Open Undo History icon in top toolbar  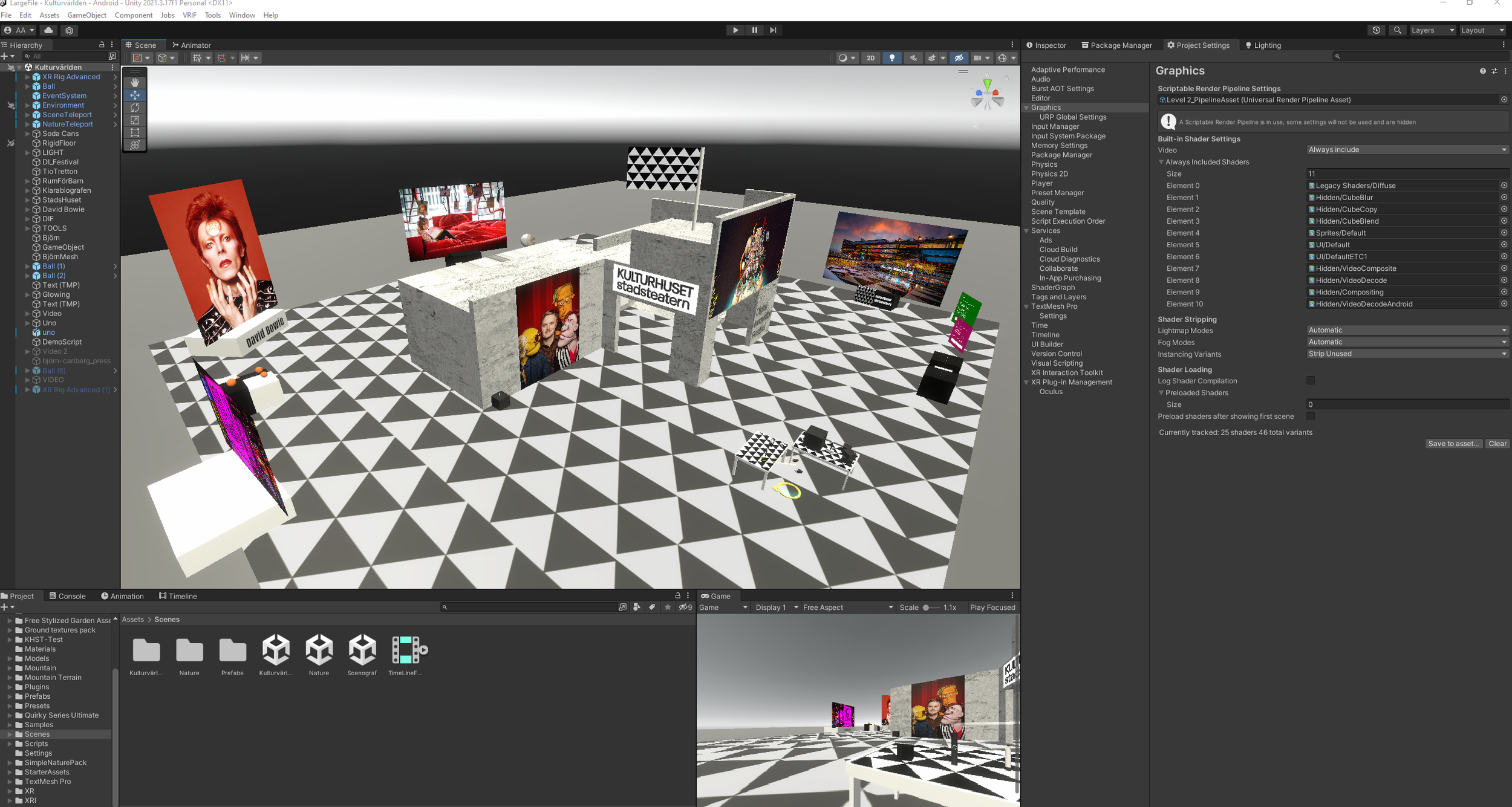(x=1376, y=30)
